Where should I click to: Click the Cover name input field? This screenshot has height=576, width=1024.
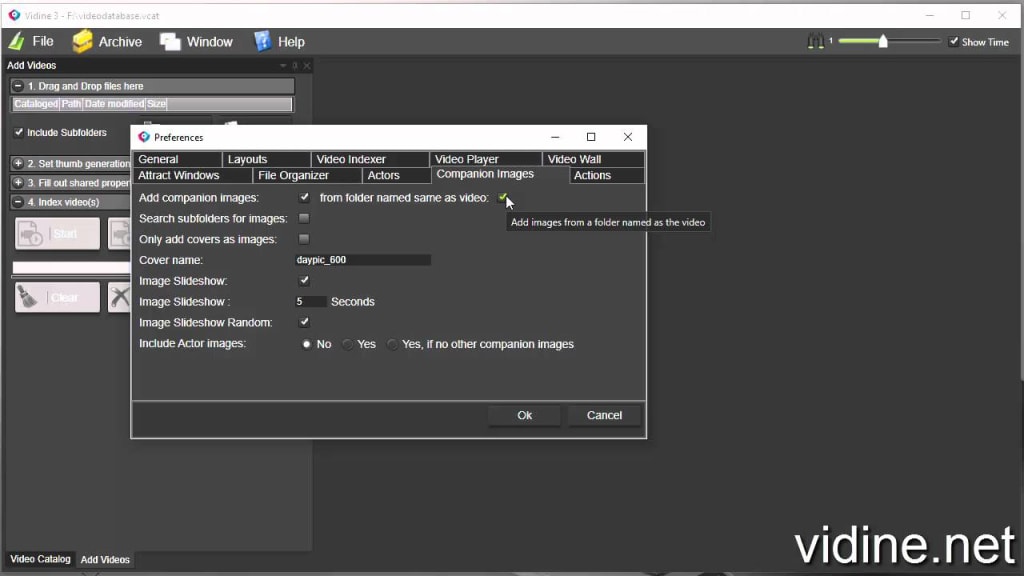pos(362,260)
